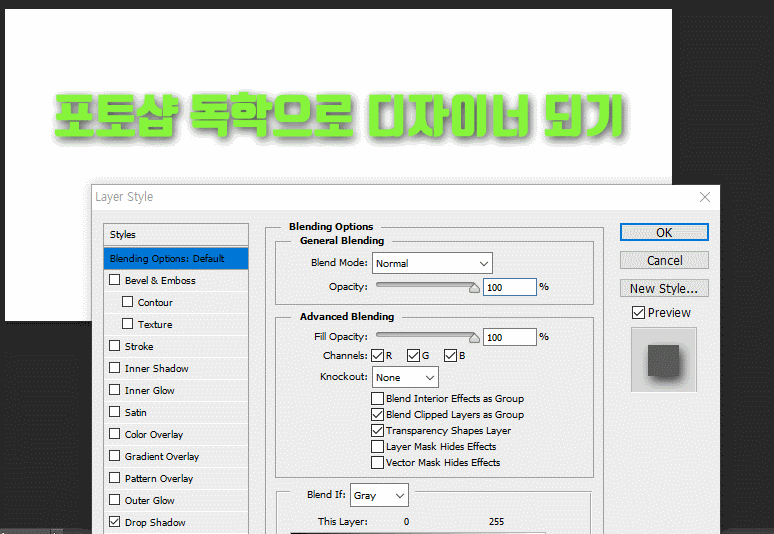Open the Blend If dropdown
774x534 pixels.
tap(379, 496)
